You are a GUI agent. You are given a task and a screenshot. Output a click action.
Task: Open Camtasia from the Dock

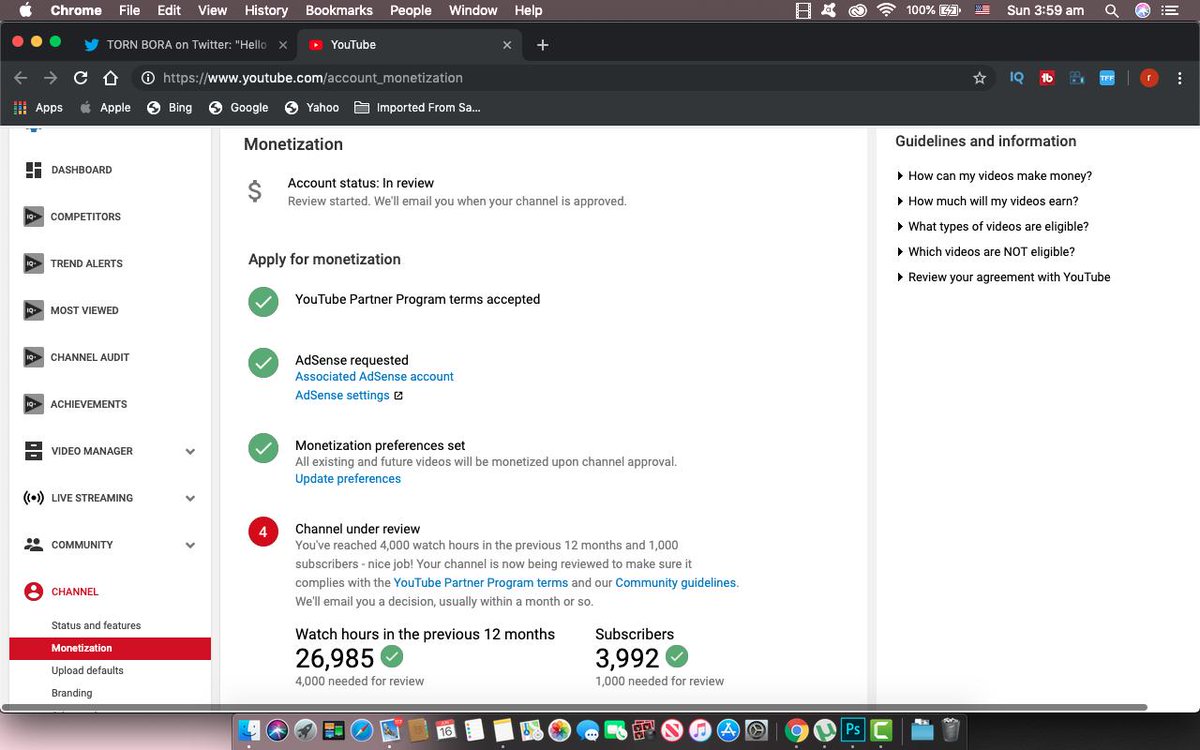[883, 730]
